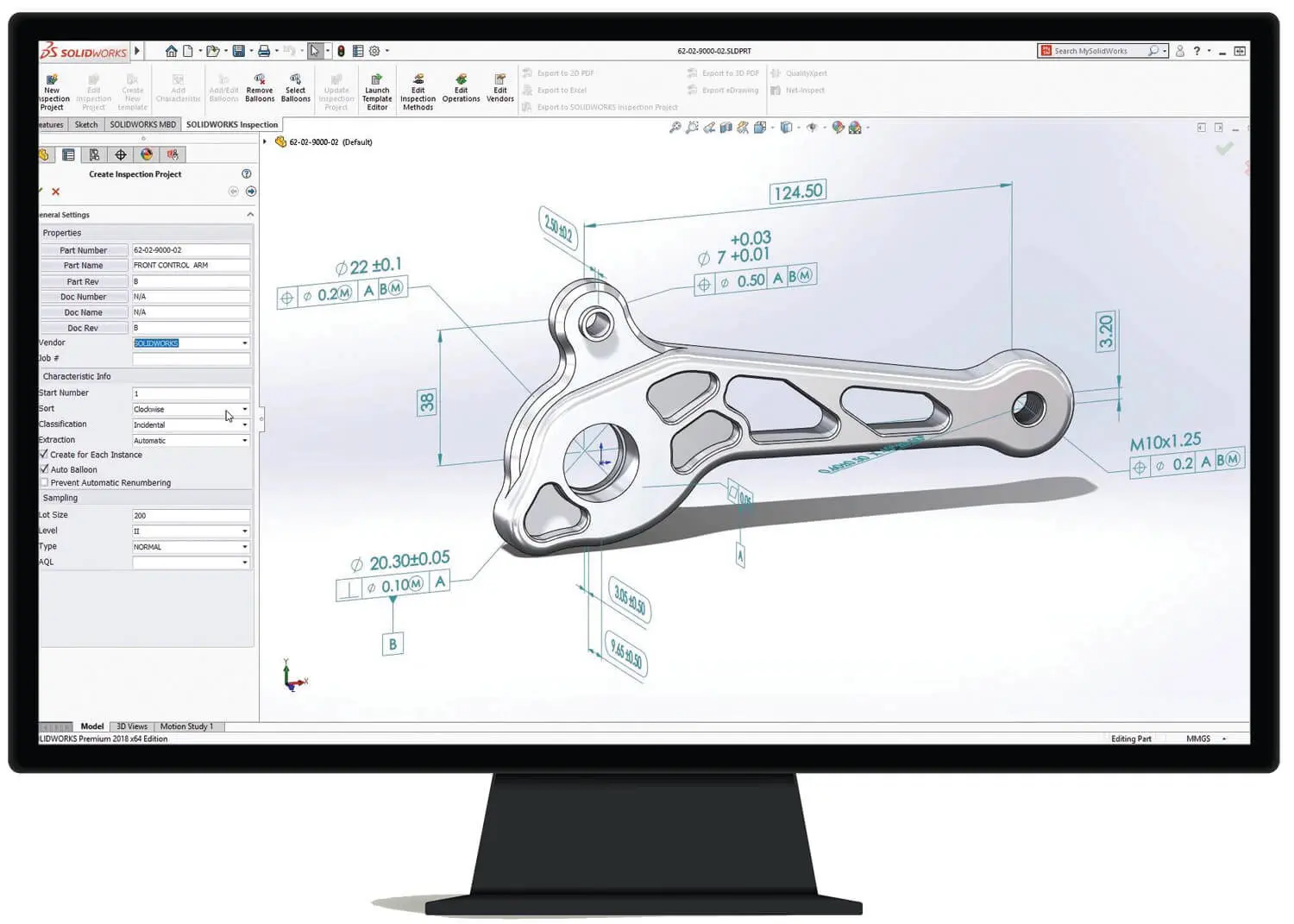Open the empty AQL dropdown
The image size is (1294, 924).
click(x=192, y=562)
